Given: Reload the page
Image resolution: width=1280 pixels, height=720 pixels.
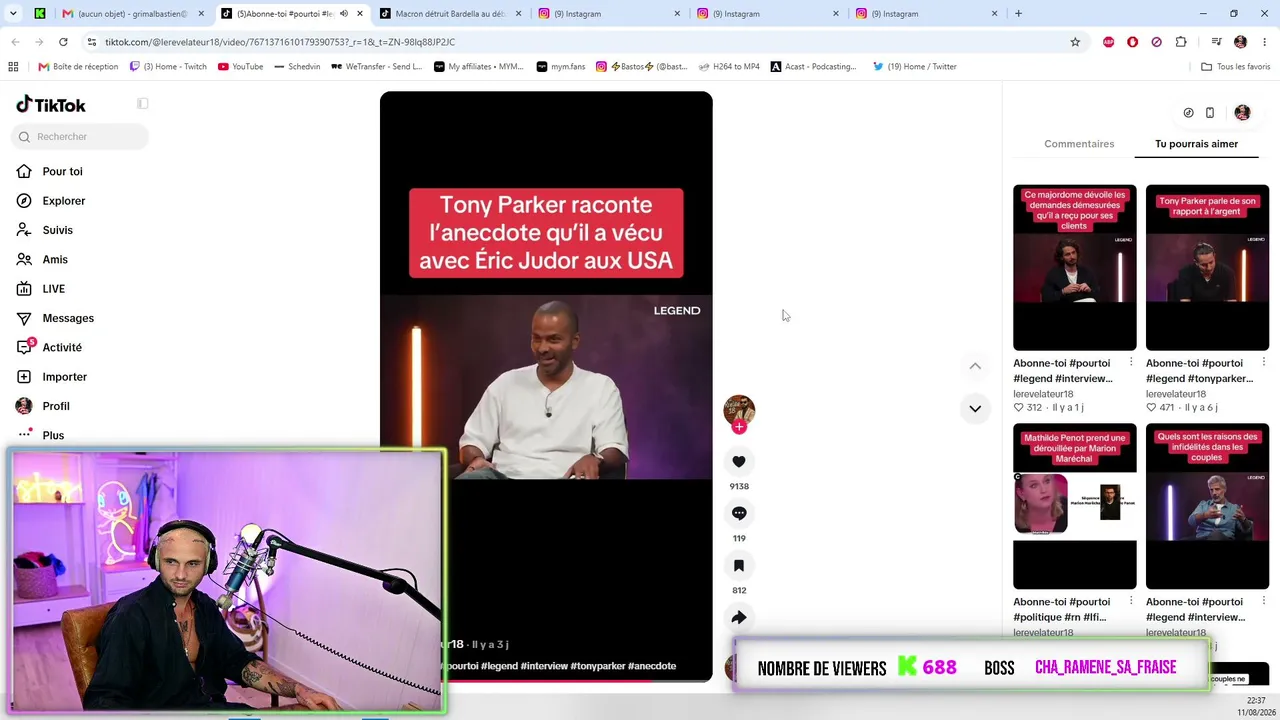Looking at the screenshot, I should 63,42.
